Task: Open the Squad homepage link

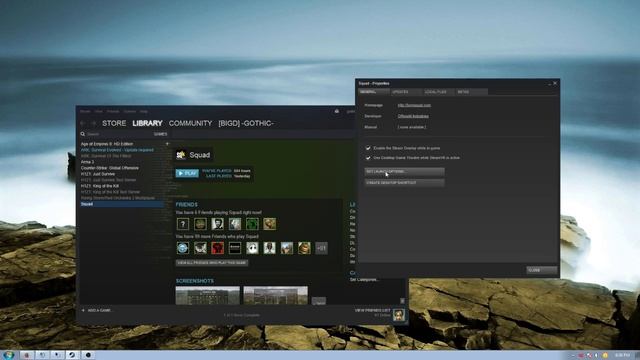Action: 414,105
